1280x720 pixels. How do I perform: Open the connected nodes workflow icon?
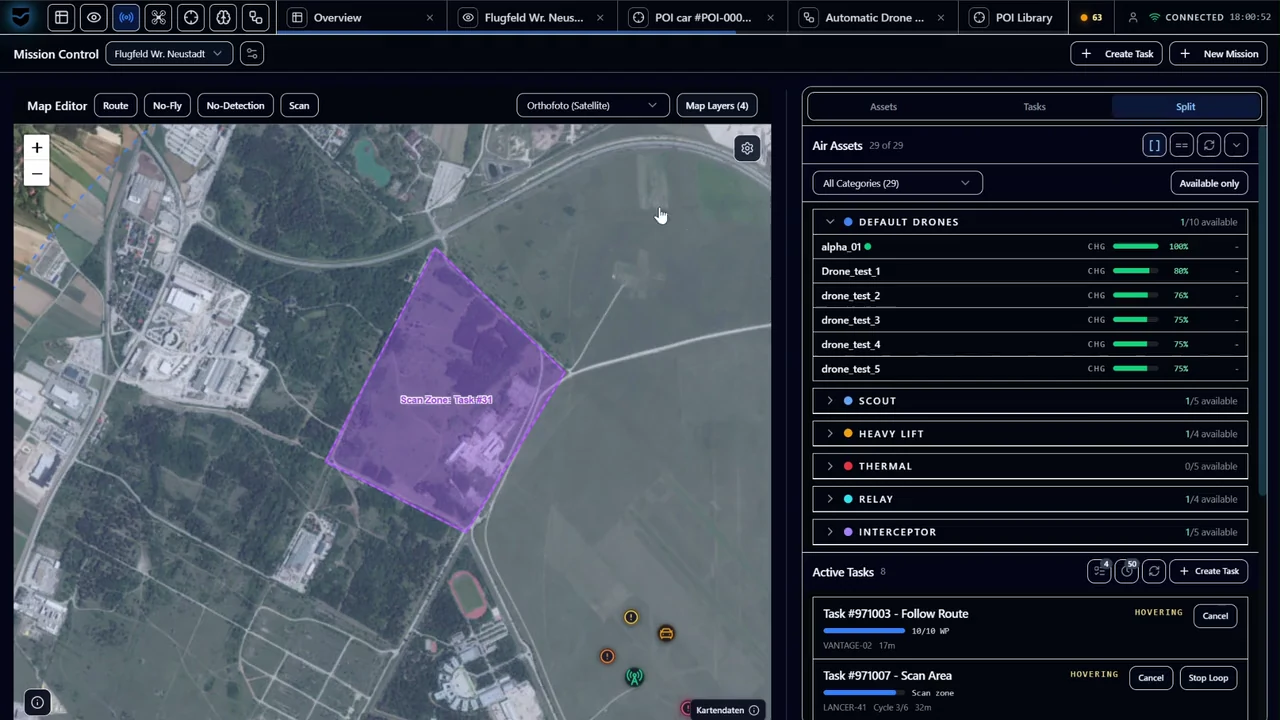click(x=256, y=17)
